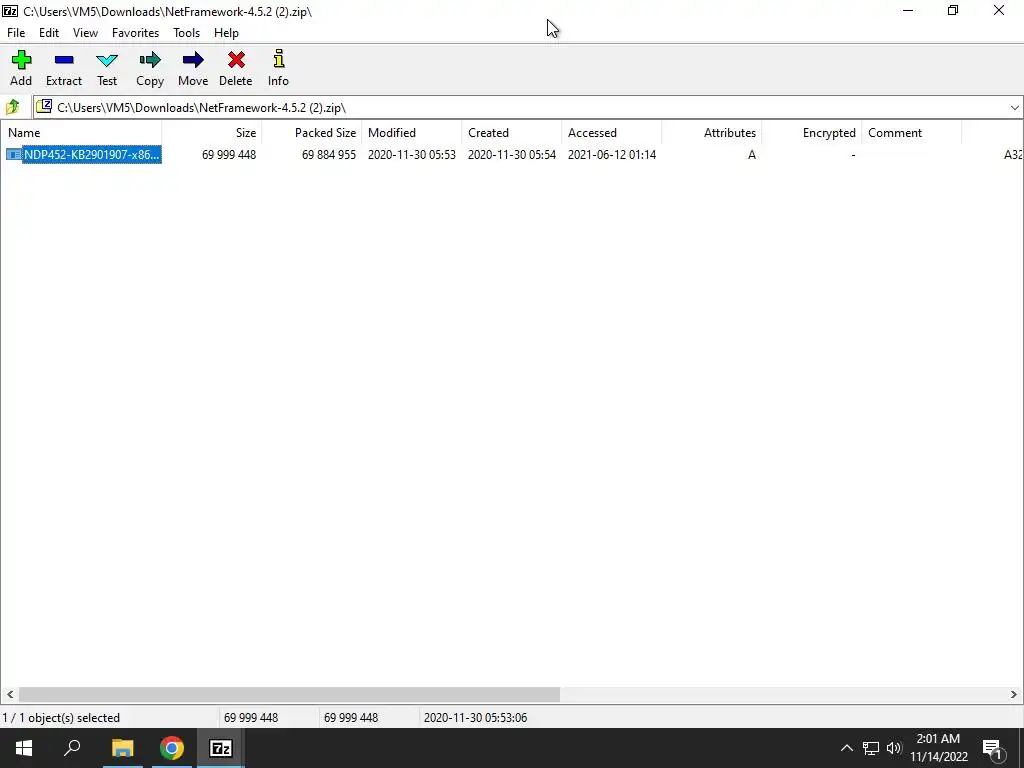The height and width of the screenshot is (768, 1024).
Task: Open the volume tray icon
Action: point(894,748)
